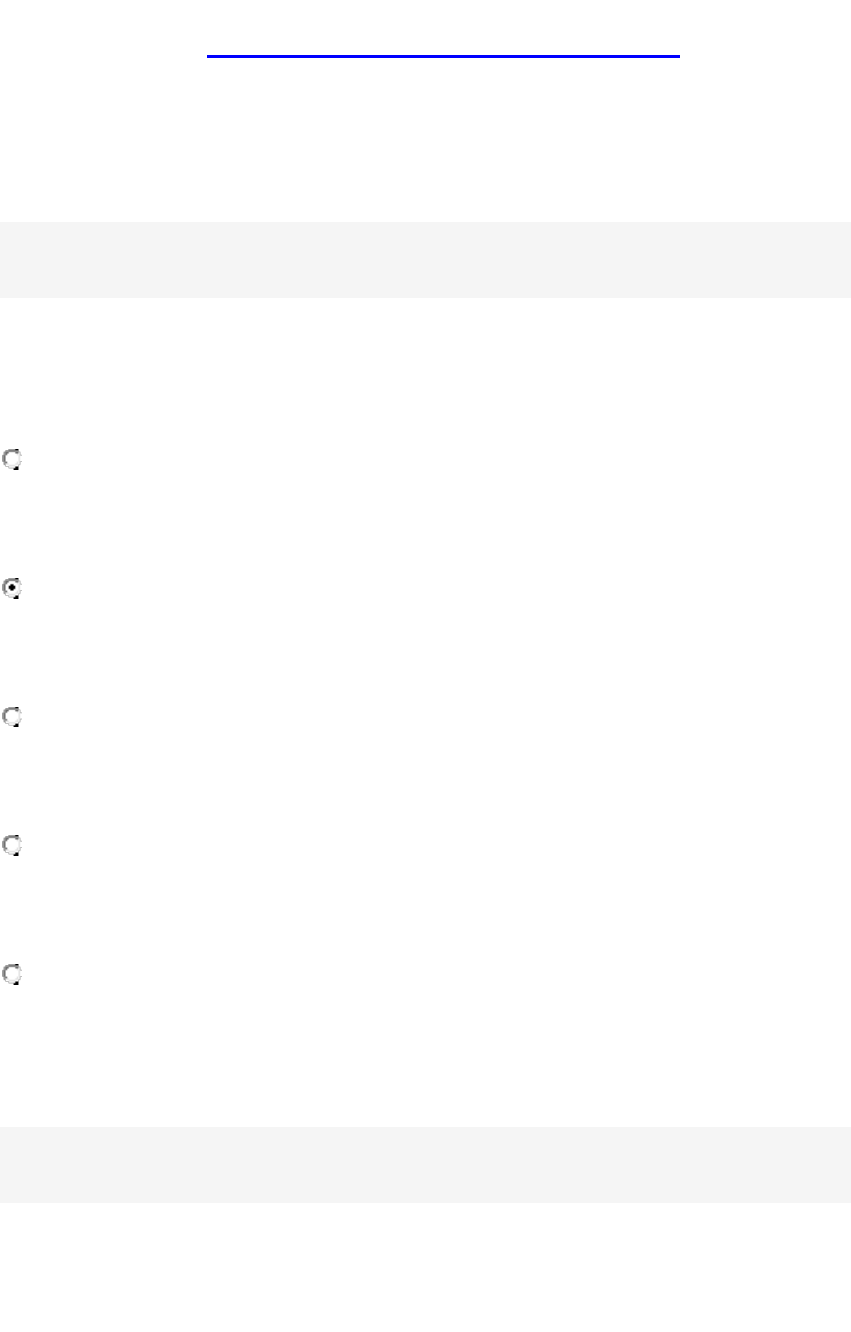Choose the radio button directly below the checked one
Viewport: 851px width, 1332px height.
click(x=12, y=717)
